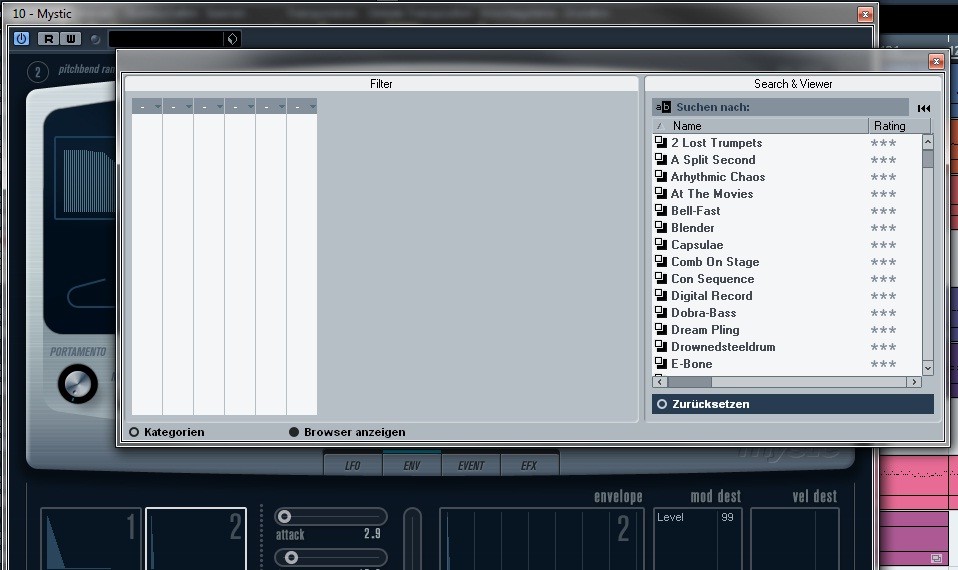
Task: Select the '2 Lost Trumpets' preset icon
Action: pos(661,143)
